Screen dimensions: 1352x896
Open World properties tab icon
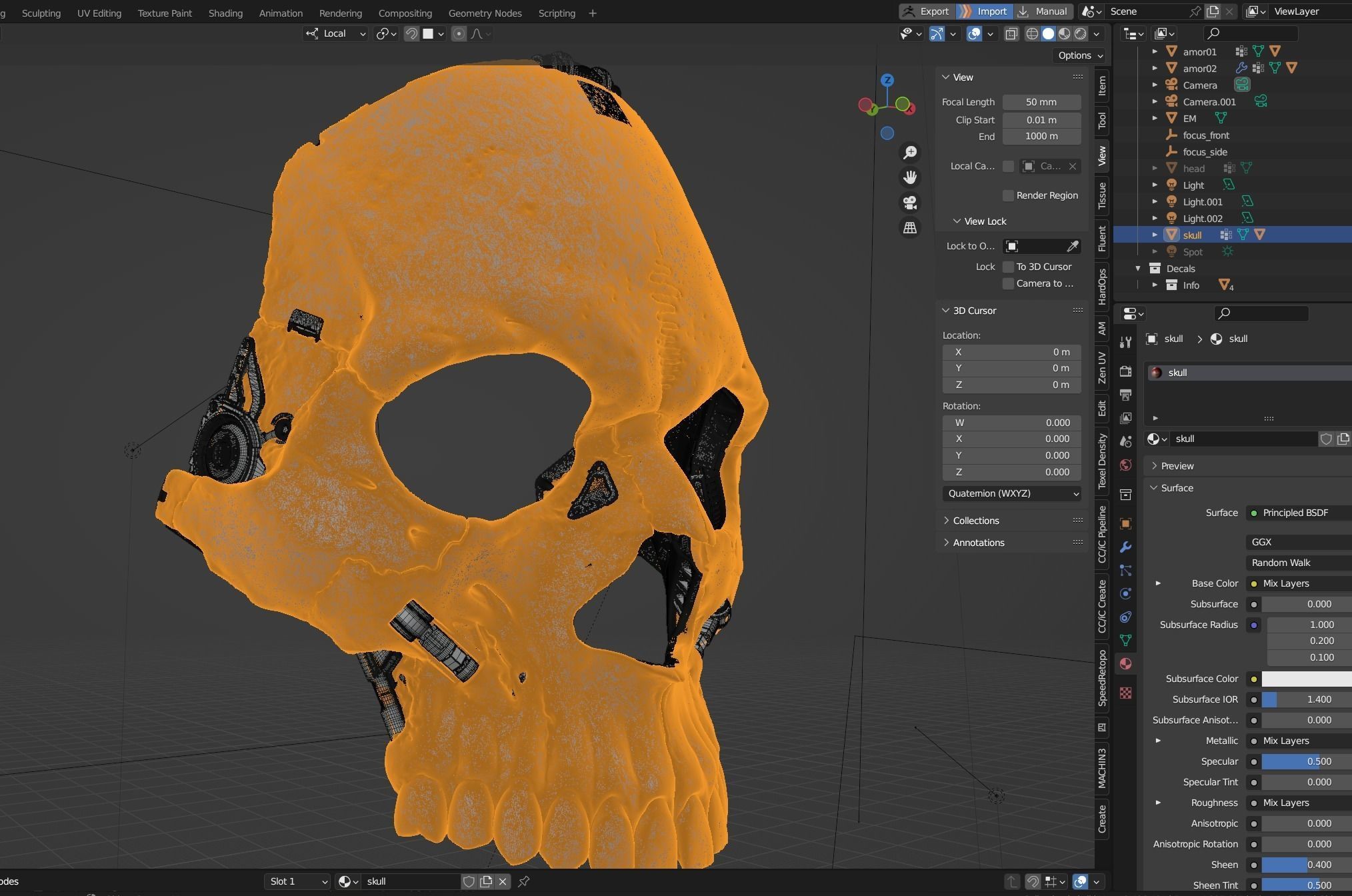point(1126,465)
